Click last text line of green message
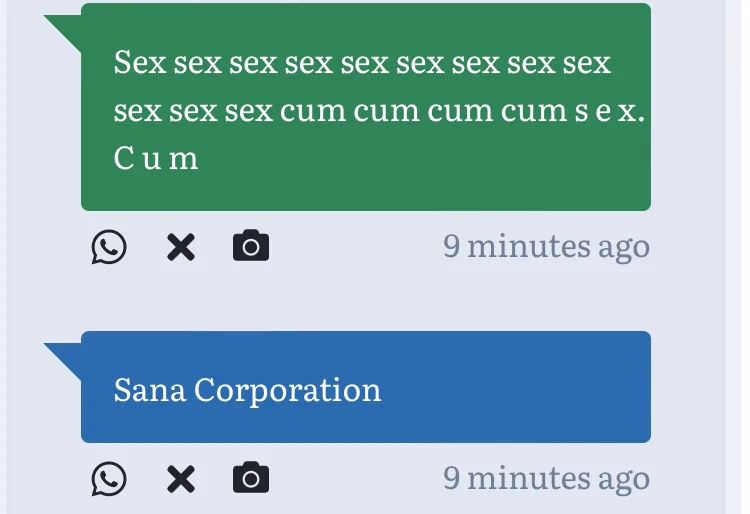 coord(156,158)
